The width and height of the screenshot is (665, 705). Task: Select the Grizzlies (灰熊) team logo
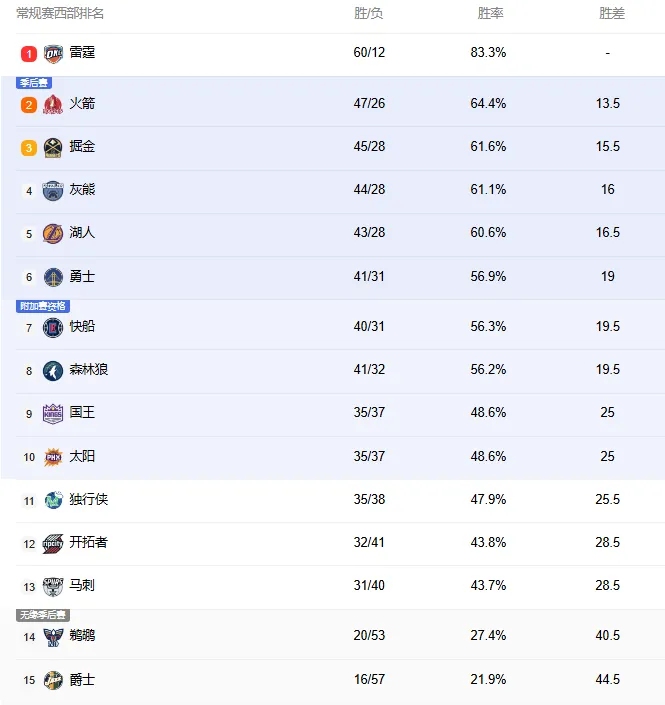click(x=53, y=191)
